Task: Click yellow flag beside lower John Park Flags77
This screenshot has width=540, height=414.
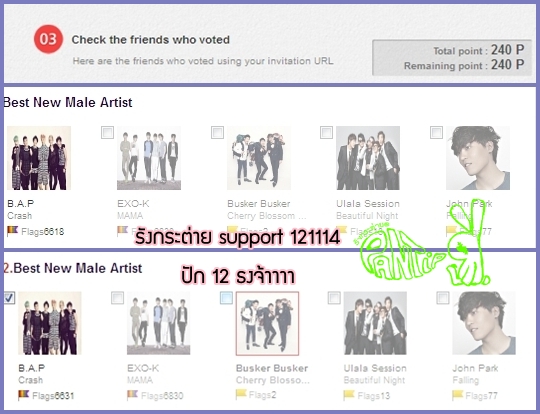Action: tap(458, 395)
